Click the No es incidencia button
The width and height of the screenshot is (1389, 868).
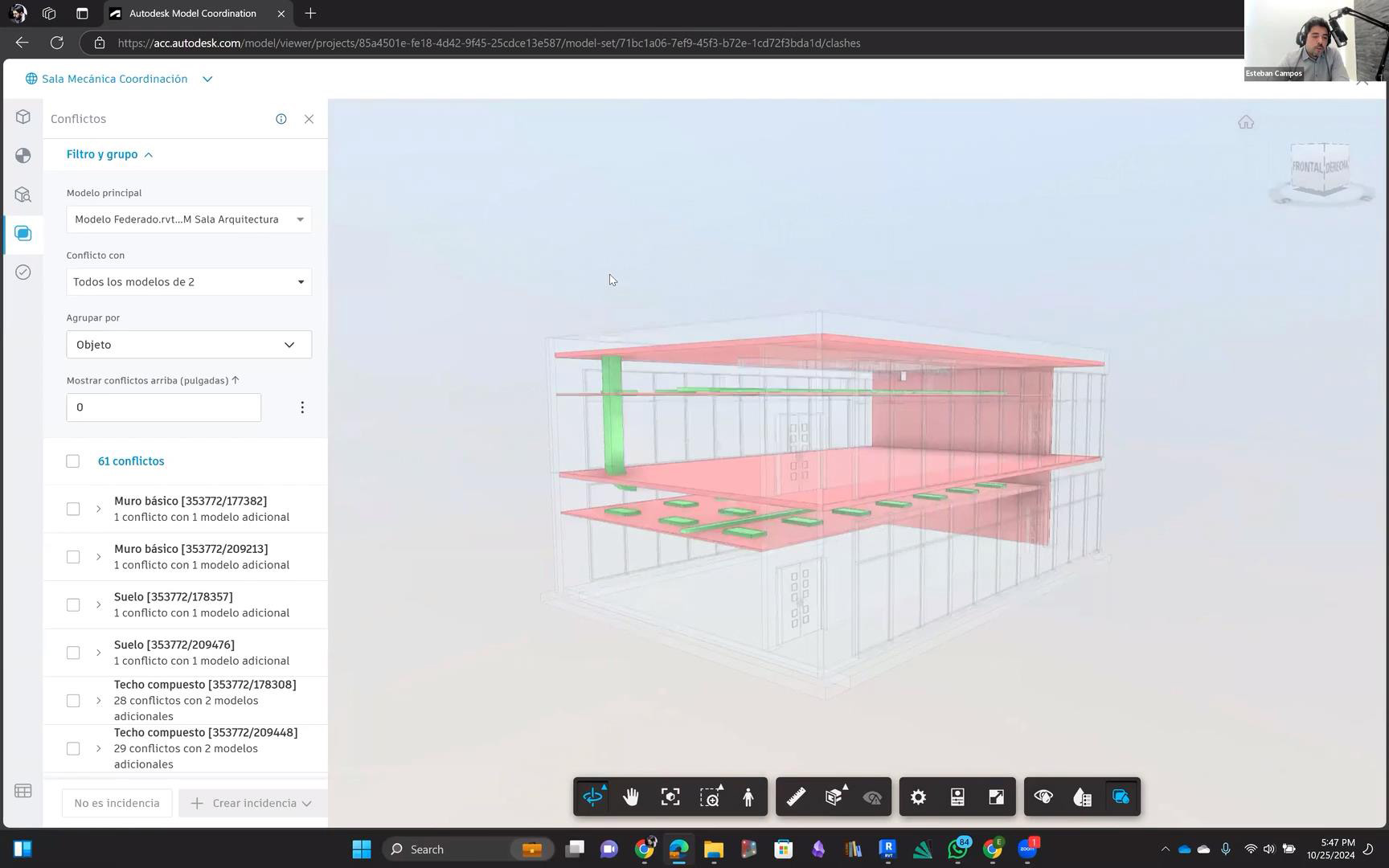[117, 804]
